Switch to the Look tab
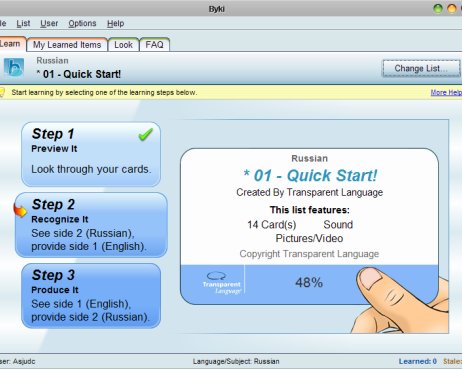Viewport: 462px width, 369px height. point(123,45)
